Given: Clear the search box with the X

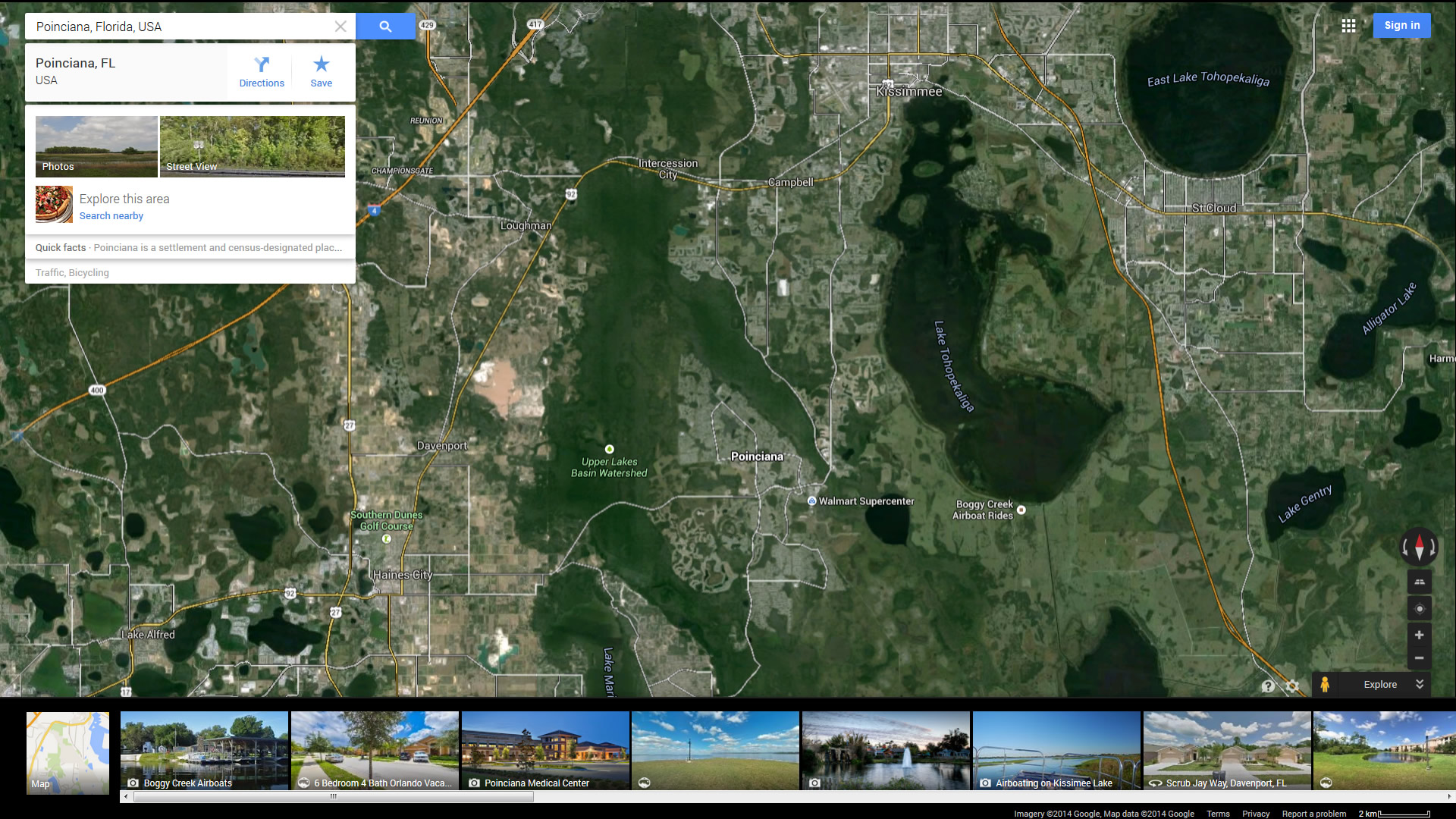Looking at the screenshot, I should (x=340, y=27).
